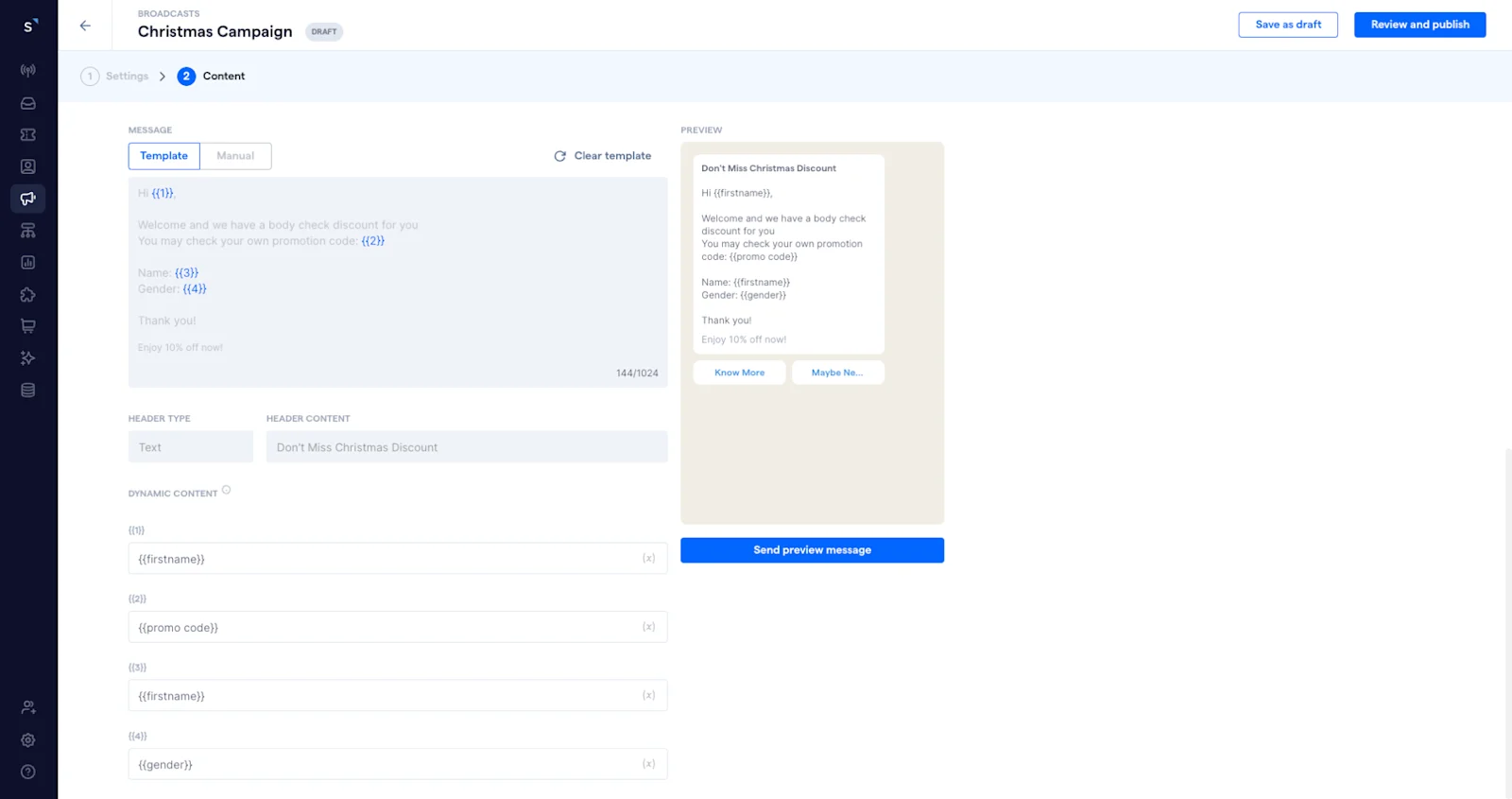Open the commerce shopping cart icon

click(x=28, y=326)
